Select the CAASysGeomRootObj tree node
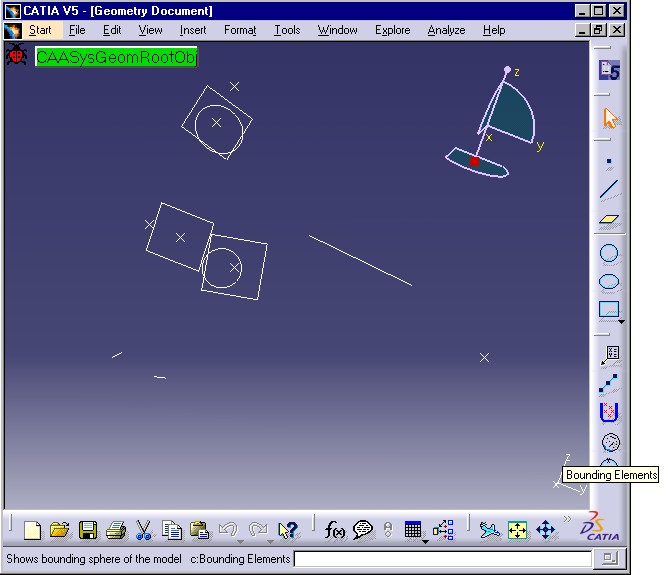This screenshot has width=668, height=575. click(116, 57)
